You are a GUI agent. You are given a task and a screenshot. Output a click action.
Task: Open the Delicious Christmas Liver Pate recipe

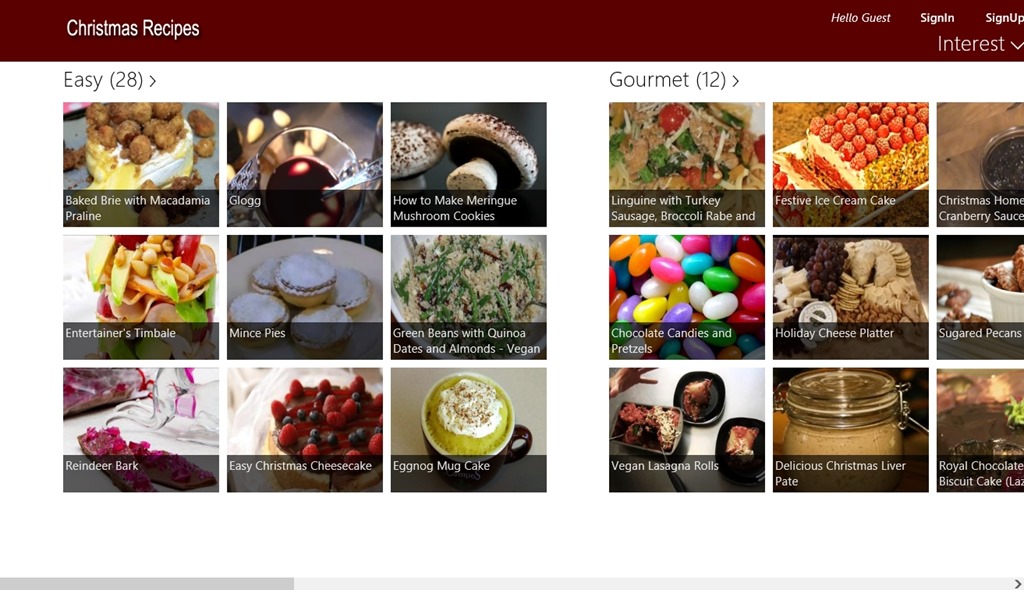pos(851,430)
